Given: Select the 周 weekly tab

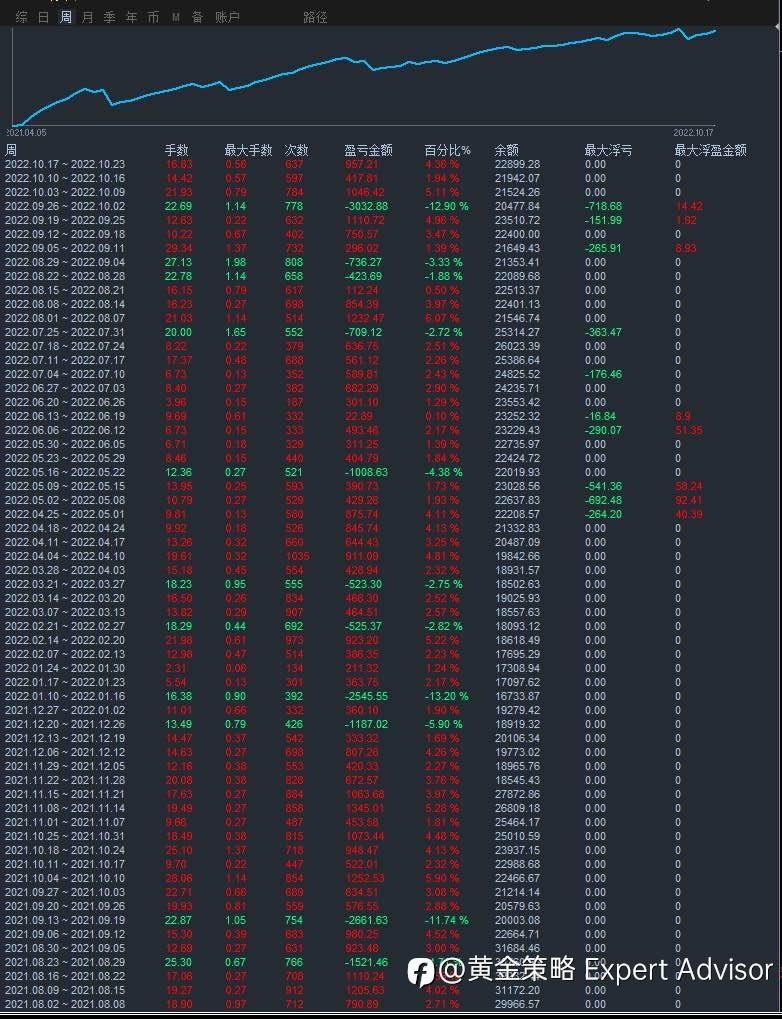Looking at the screenshot, I should pyautogui.click(x=66, y=18).
